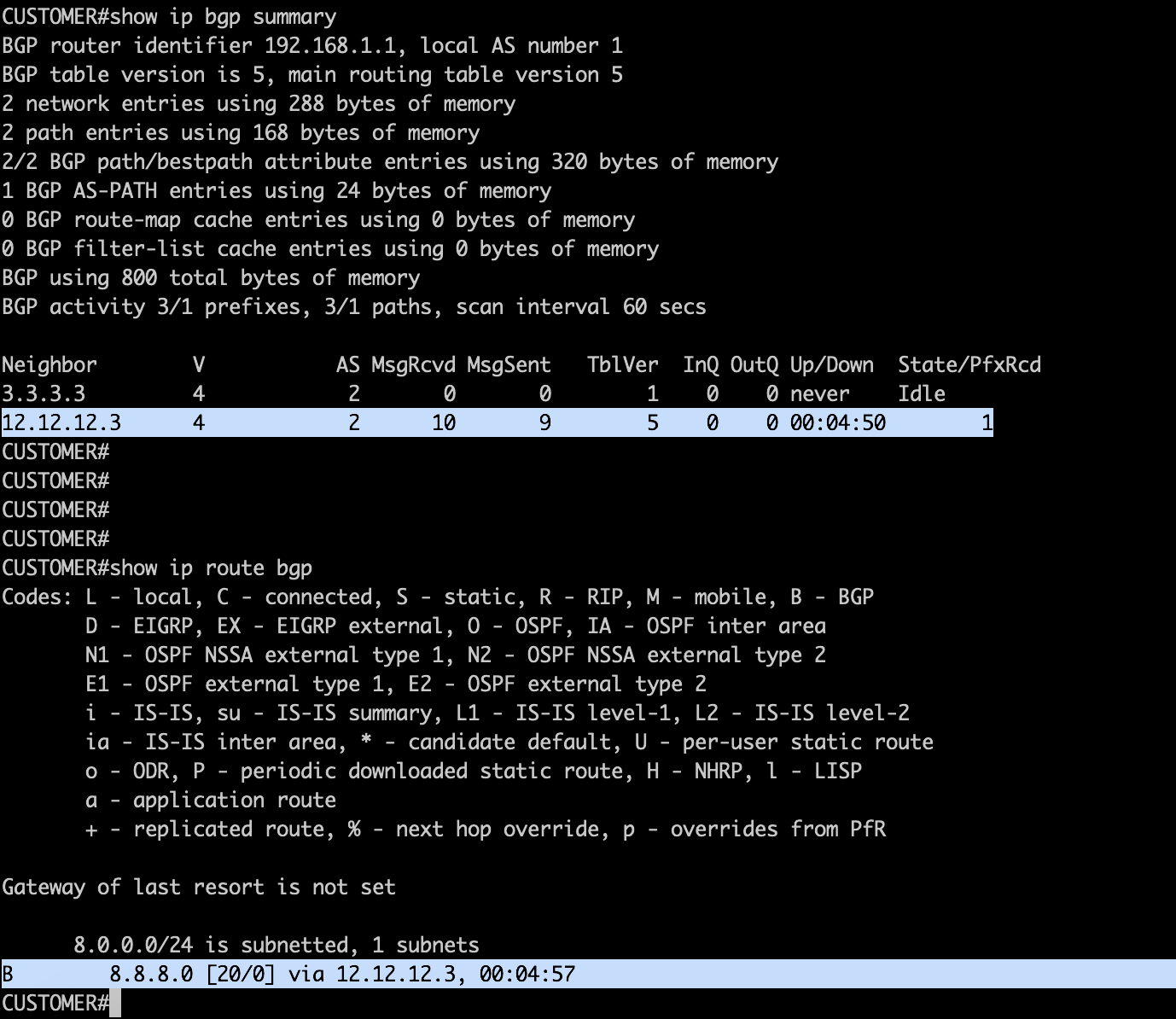The image size is (1176, 1019).
Task: Click the TblVer column header
Action: (x=622, y=365)
